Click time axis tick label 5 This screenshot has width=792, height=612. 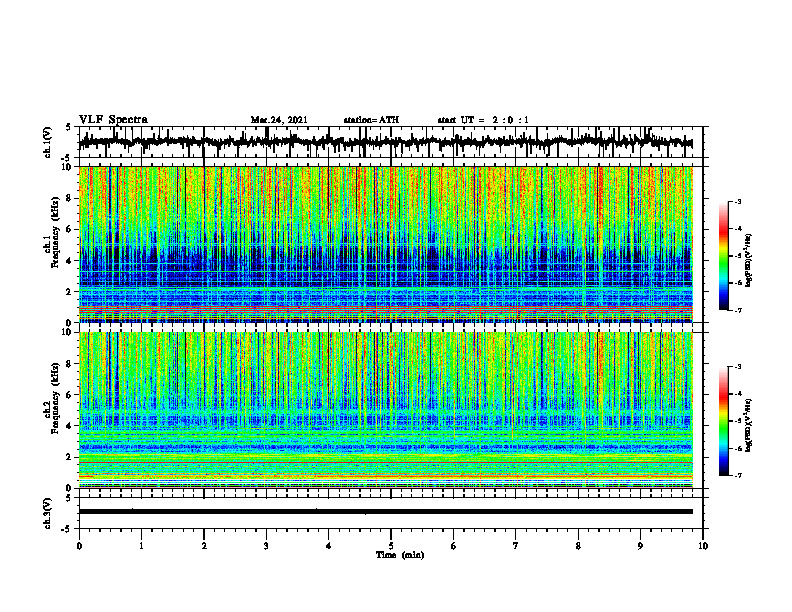(391, 546)
